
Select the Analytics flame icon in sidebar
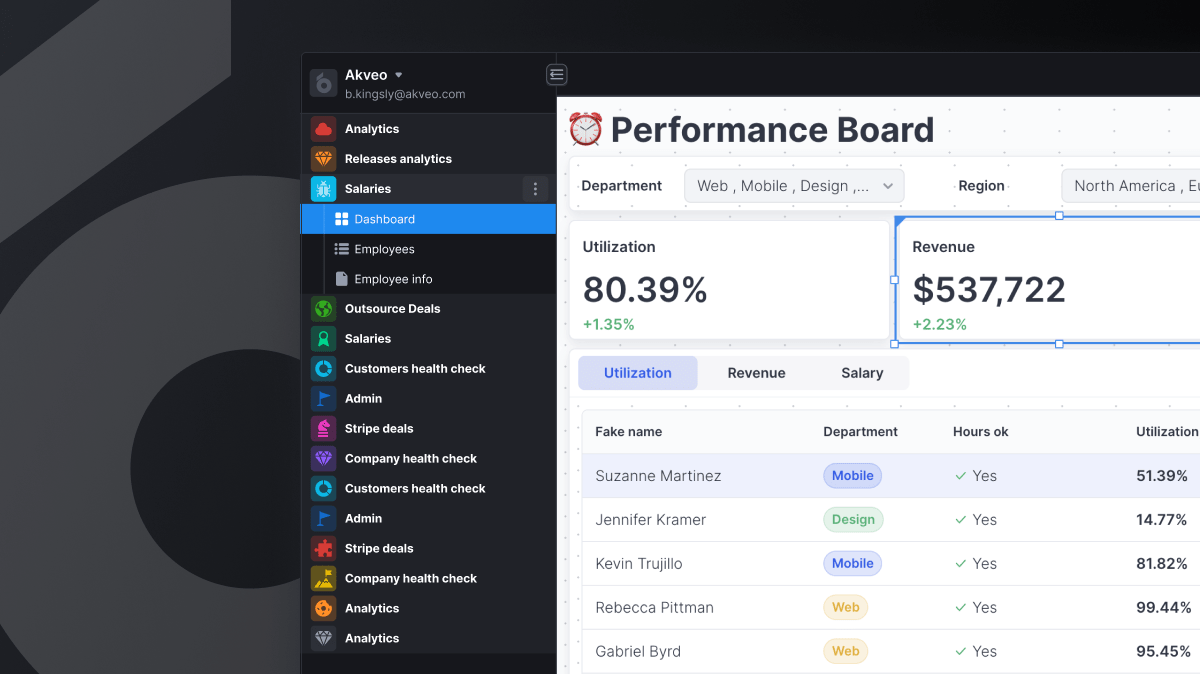[324, 128]
